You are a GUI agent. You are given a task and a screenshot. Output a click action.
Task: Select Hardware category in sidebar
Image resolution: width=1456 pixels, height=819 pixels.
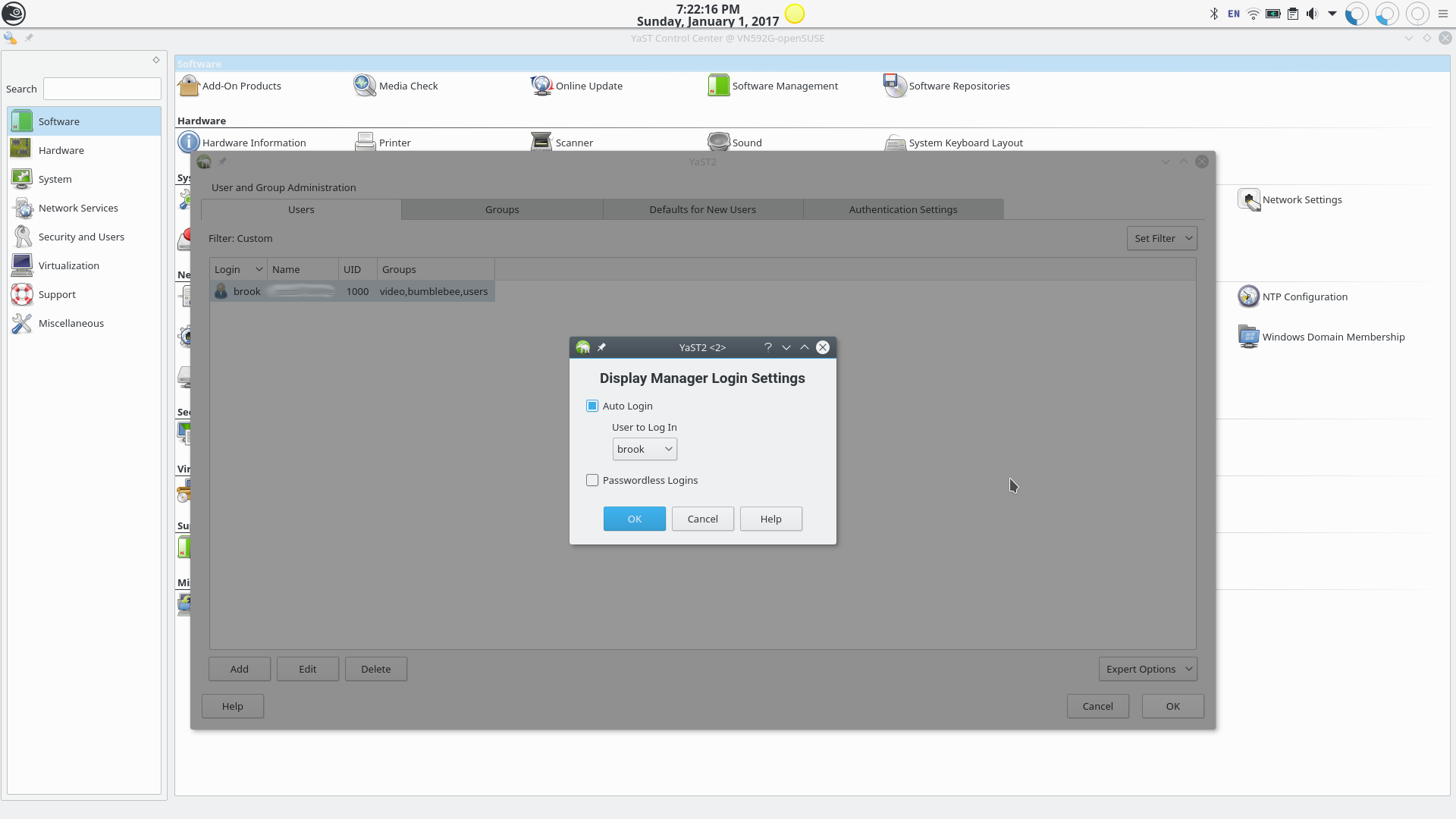click(84, 150)
